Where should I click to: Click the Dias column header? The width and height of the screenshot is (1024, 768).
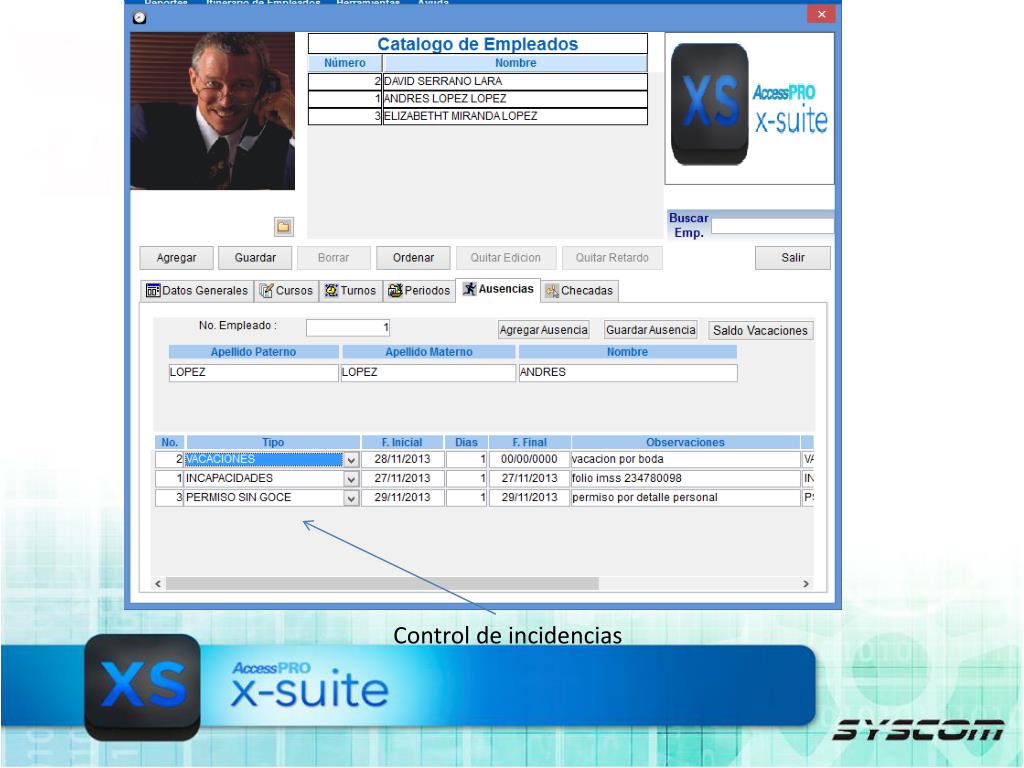466,442
